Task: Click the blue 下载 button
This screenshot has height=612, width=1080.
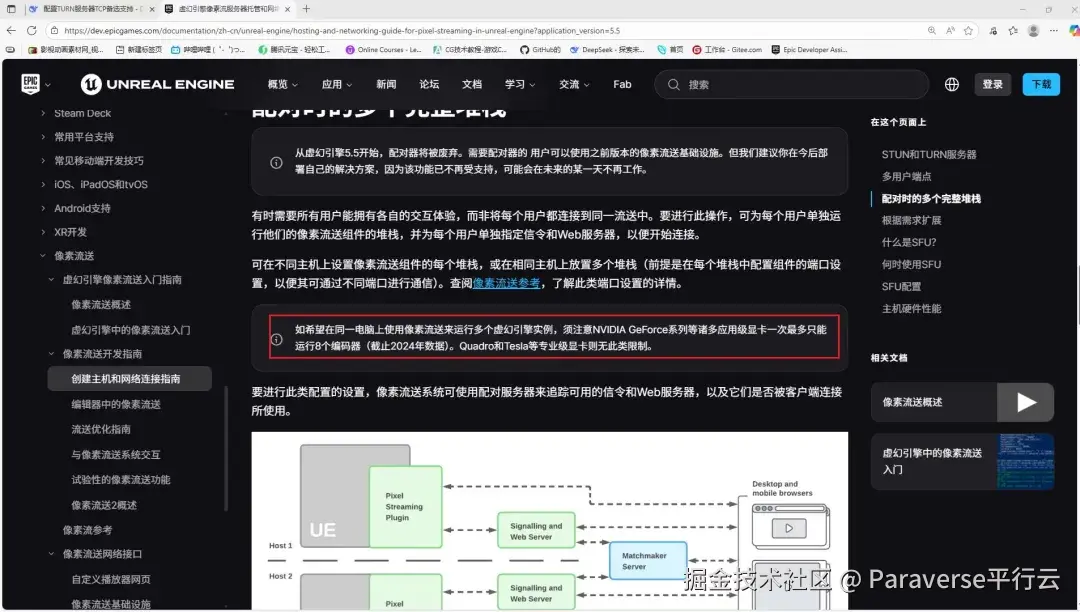Action: (1041, 84)
